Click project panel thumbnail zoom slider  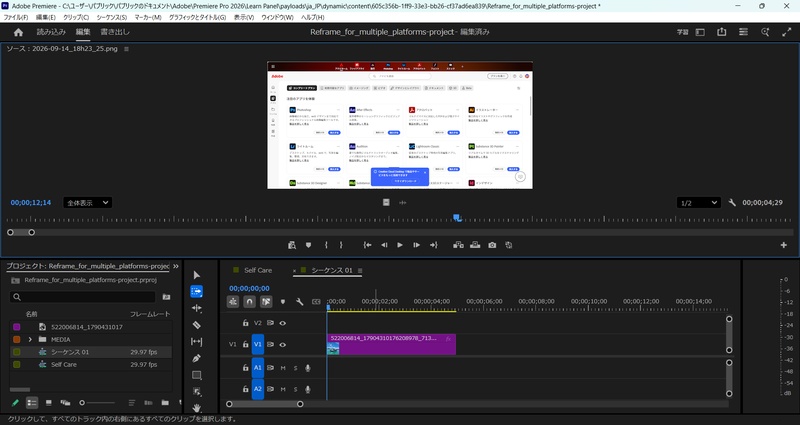[x=97, y=403]
